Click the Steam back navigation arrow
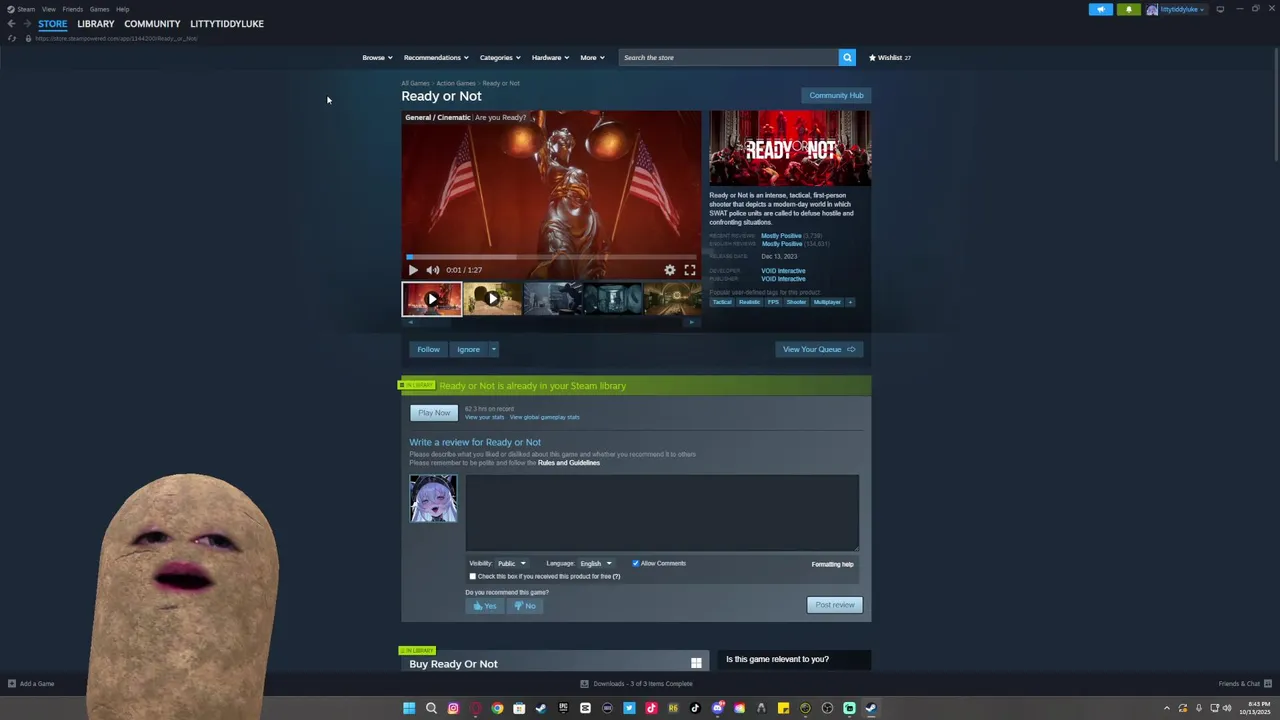The height and width of the screenshot is (720, 1280). [x=11, y=24]
